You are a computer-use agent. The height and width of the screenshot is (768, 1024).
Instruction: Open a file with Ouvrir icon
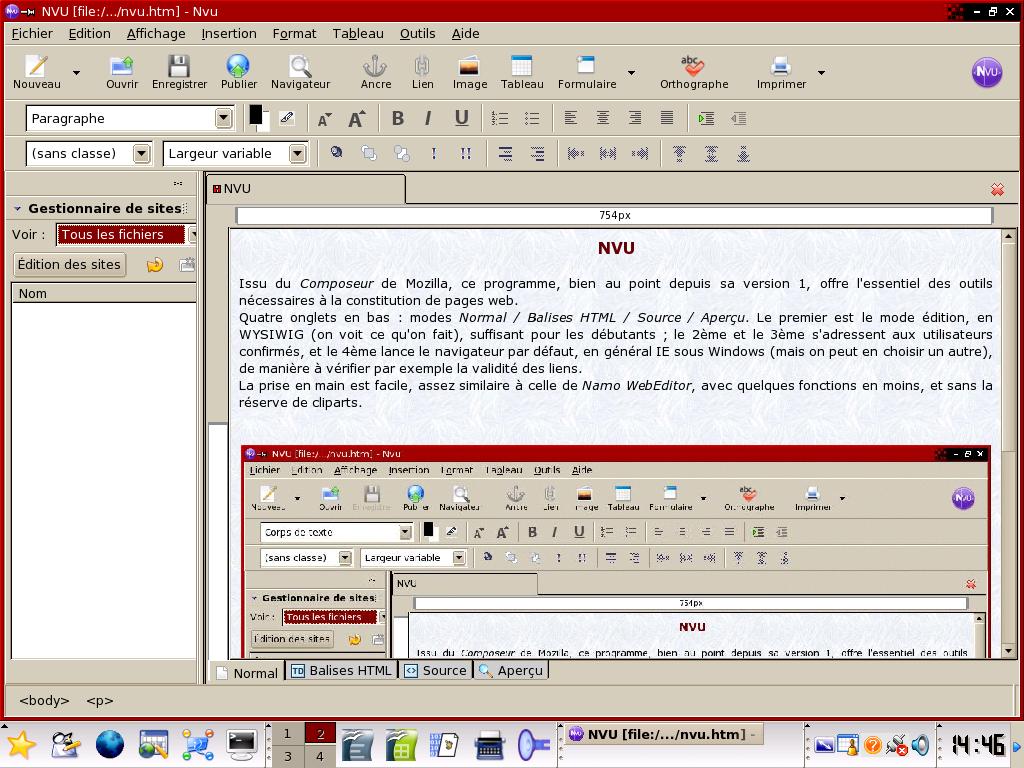point(122,72)
